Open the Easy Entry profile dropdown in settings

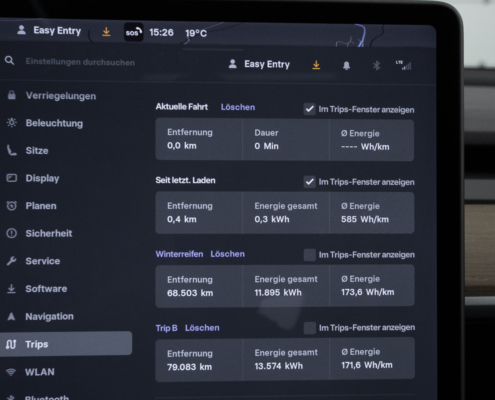[259, 64]
